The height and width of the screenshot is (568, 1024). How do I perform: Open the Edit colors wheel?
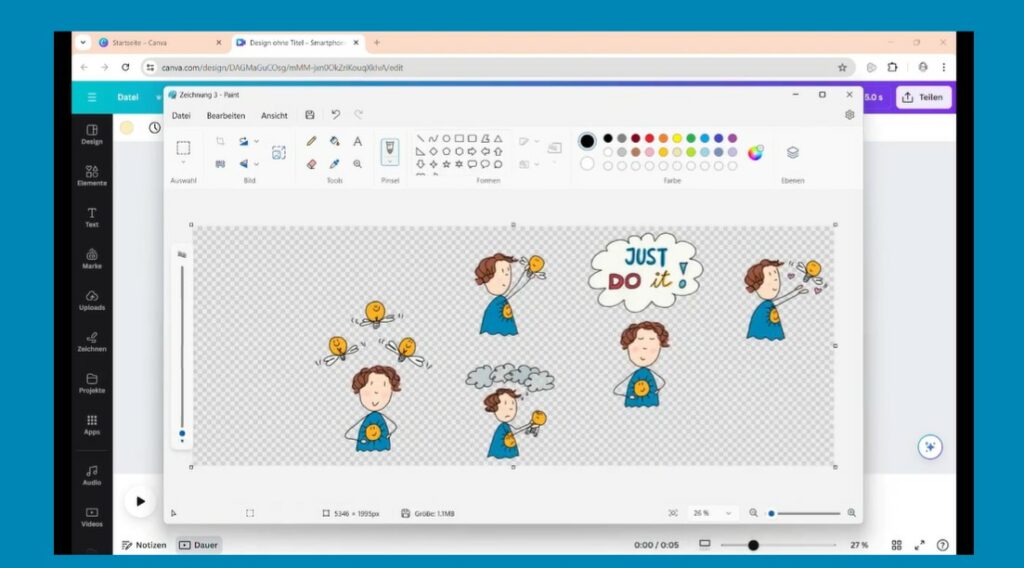(x=756, y=153)
